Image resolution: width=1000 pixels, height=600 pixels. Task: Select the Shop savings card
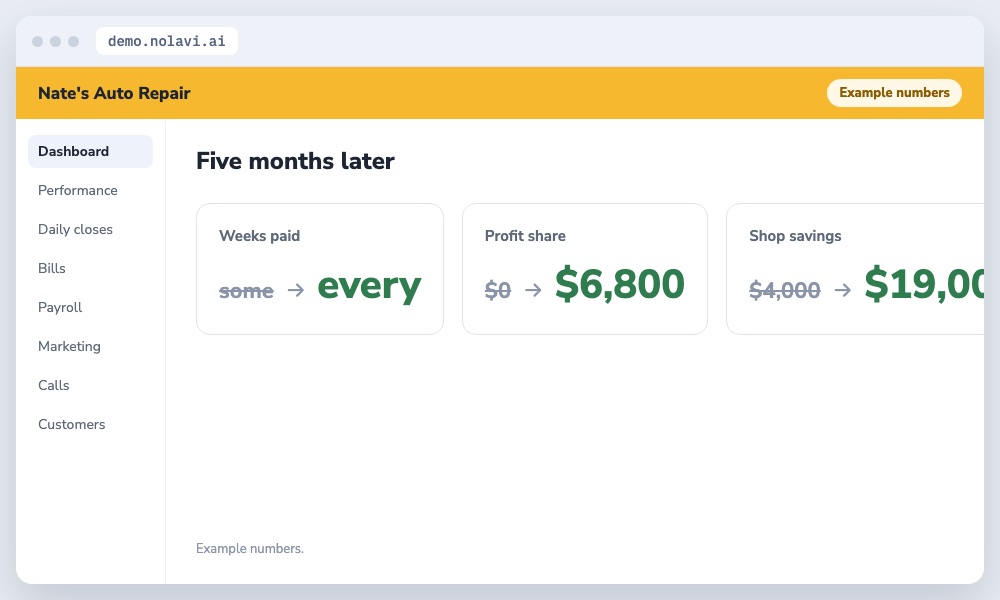click(x=855, y=269)
